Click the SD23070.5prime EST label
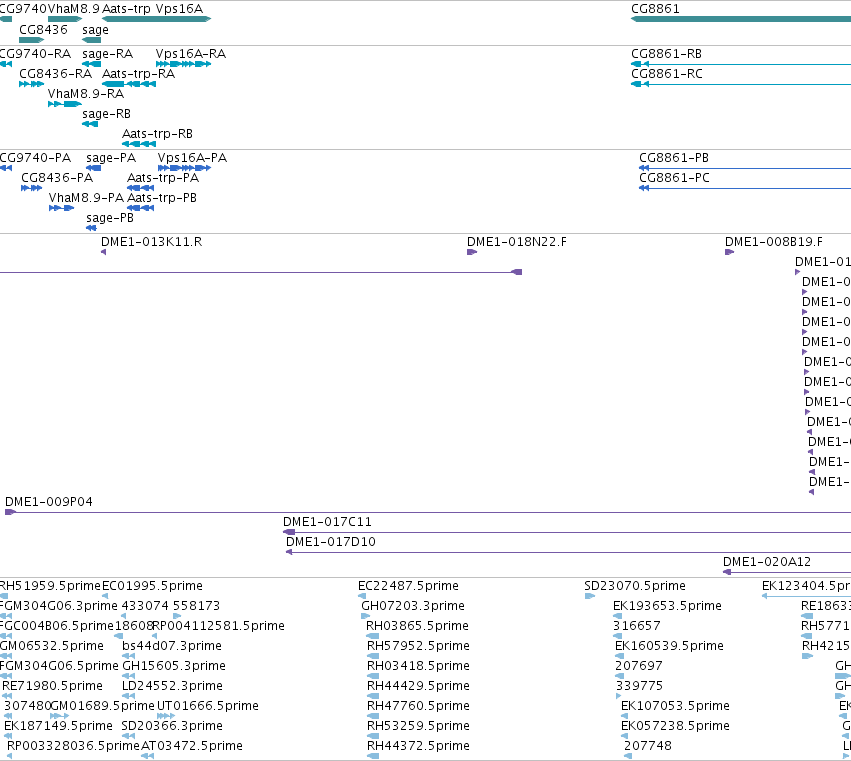 (635, 586)
